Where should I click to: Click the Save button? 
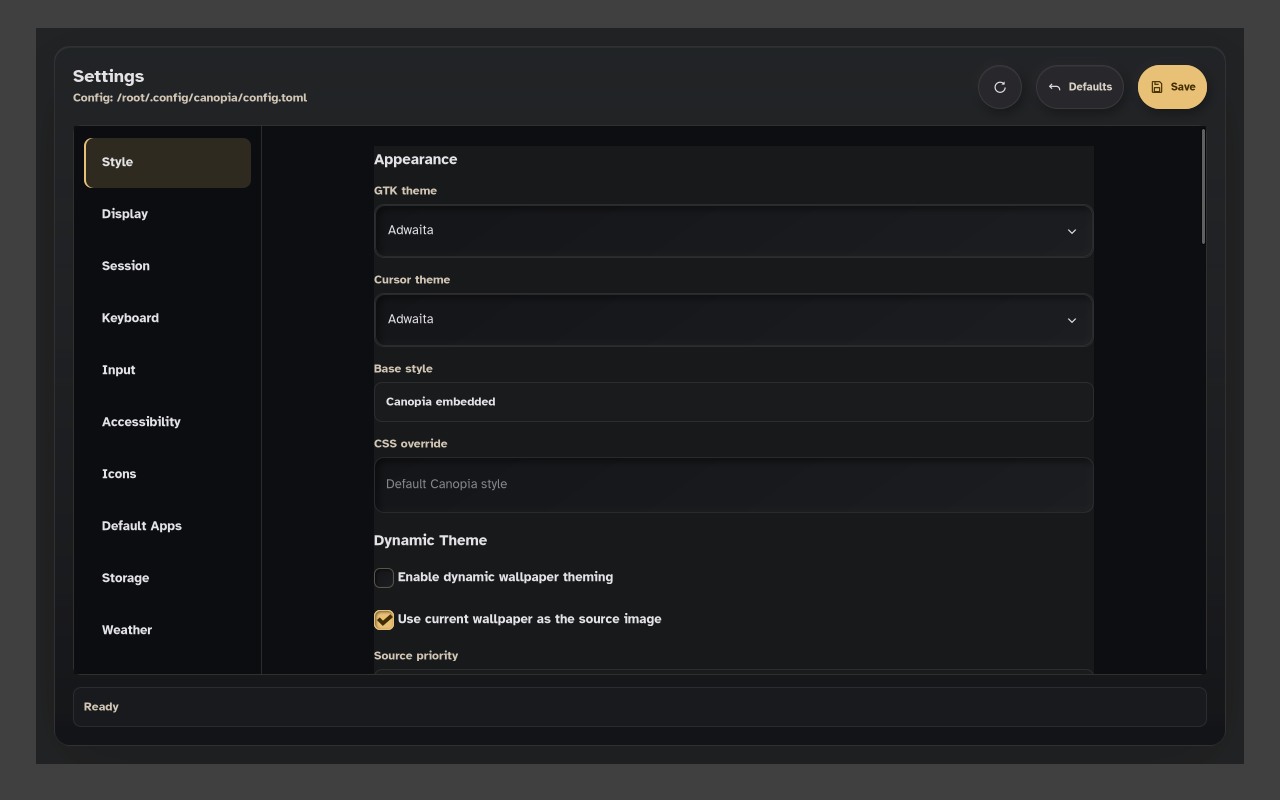1172,87
